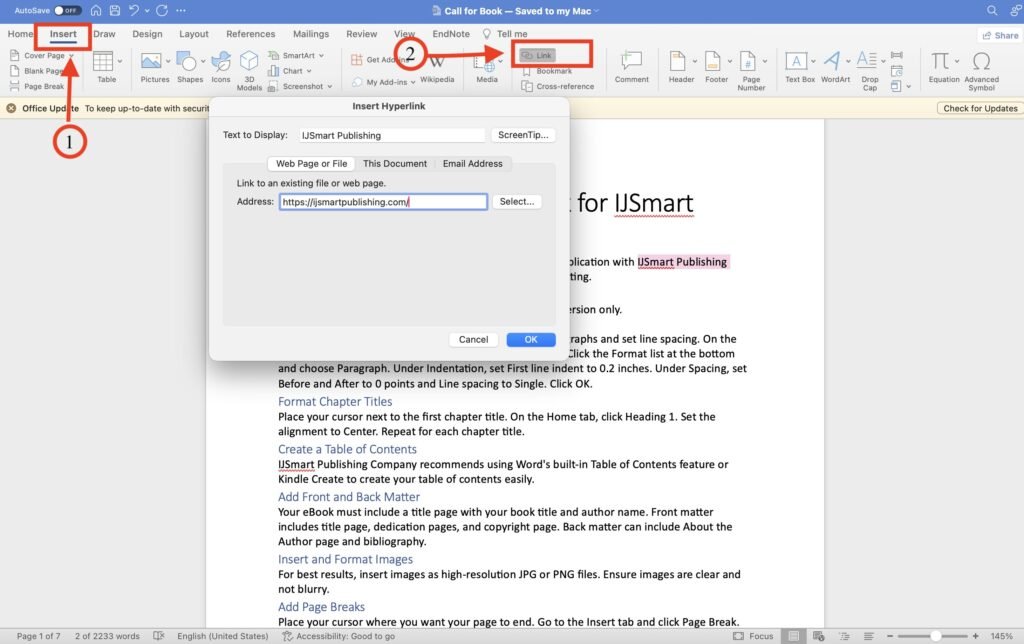Click the Save disk icon

pos(115,10)
